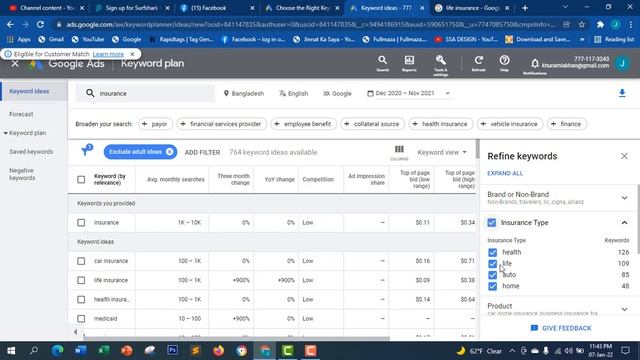
Task: Open the browser Extensions puzzle icon
Action: pos(600,24)
